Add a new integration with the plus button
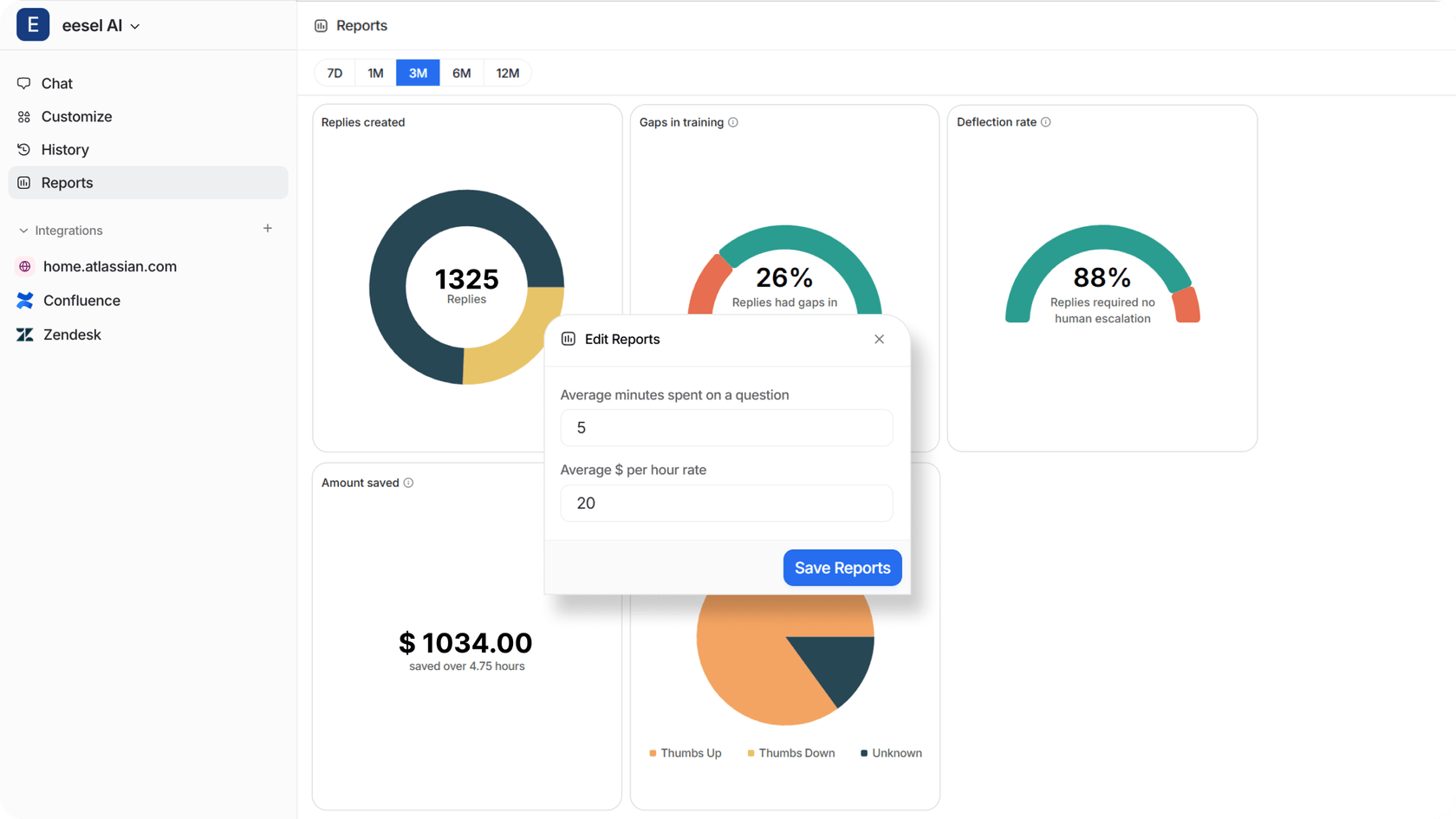The width and height of the screenshot is (1456, 819). pos(267,228)
